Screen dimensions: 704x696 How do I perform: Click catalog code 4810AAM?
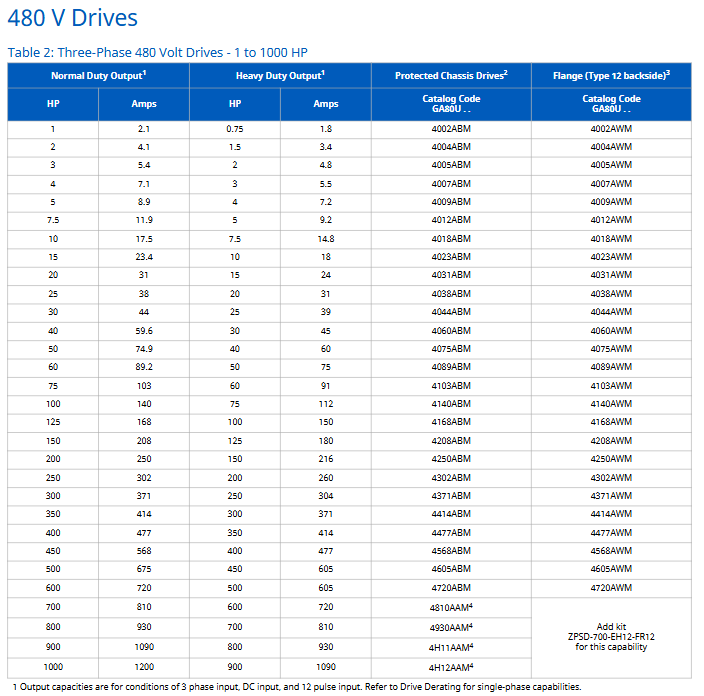pos(450,606)
